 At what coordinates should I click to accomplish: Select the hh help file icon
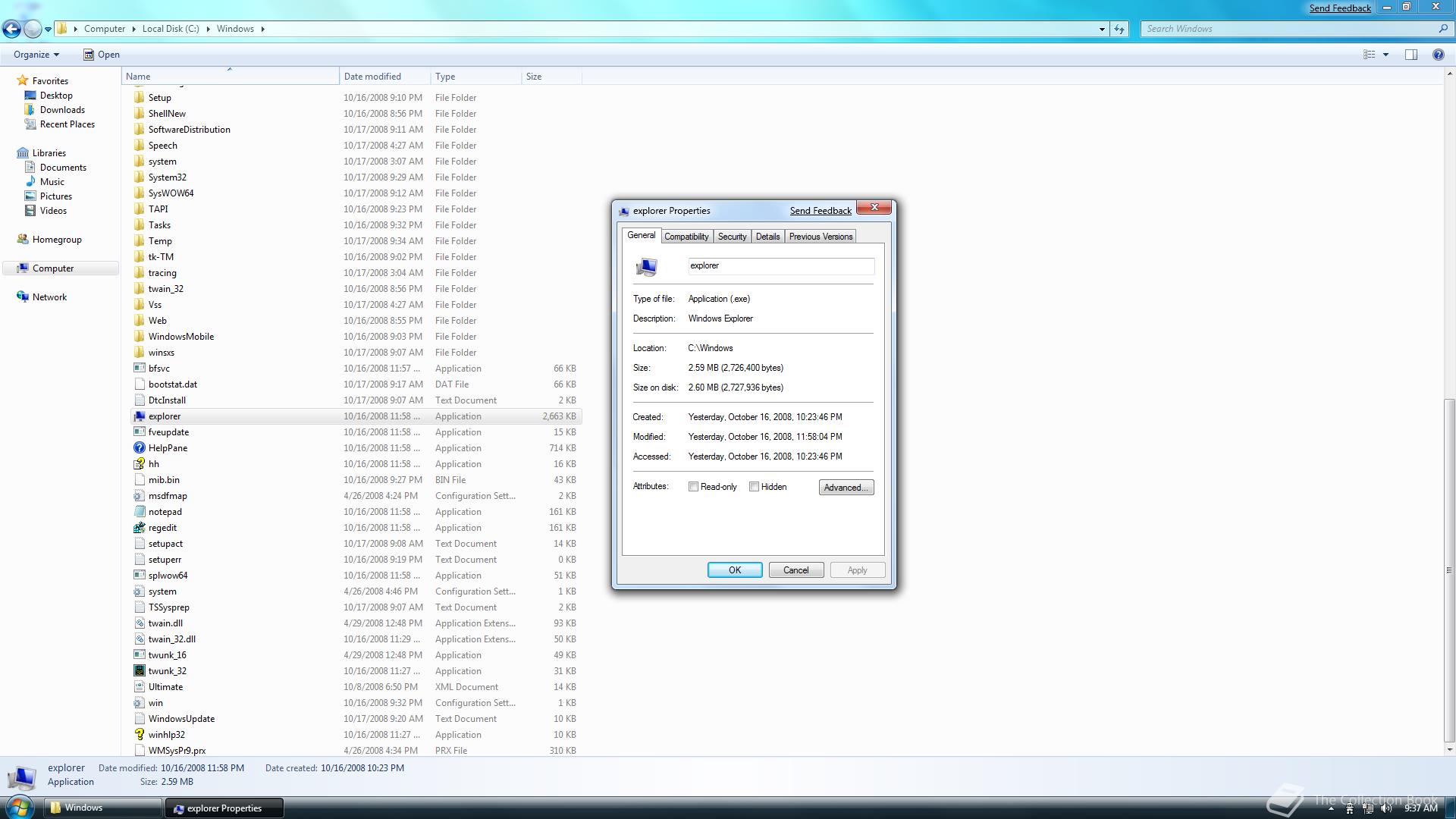pos(140,464)
